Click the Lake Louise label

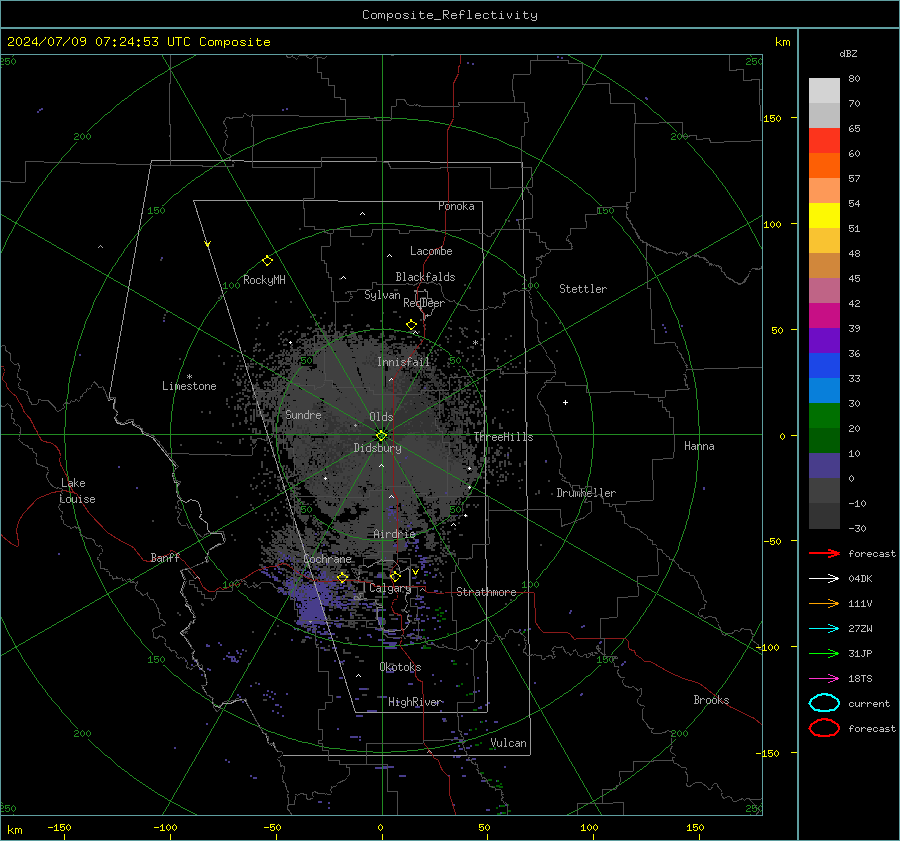coord(77,491)
